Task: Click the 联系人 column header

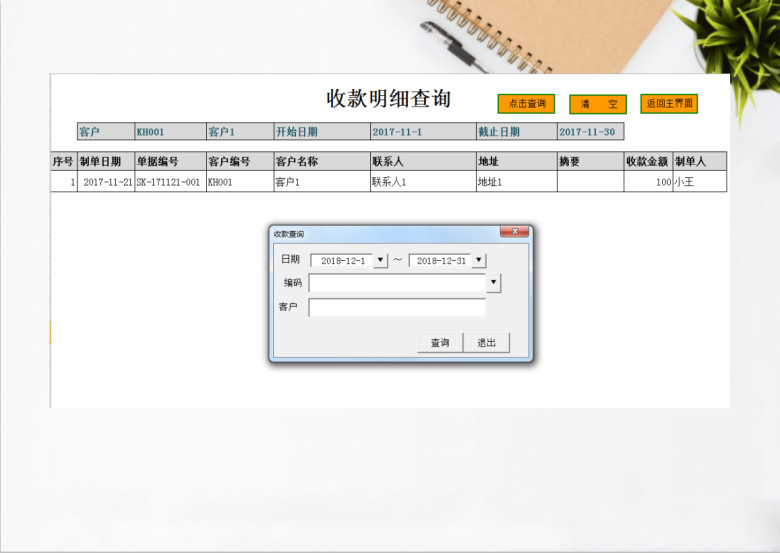Action: (x=423, y=161)
